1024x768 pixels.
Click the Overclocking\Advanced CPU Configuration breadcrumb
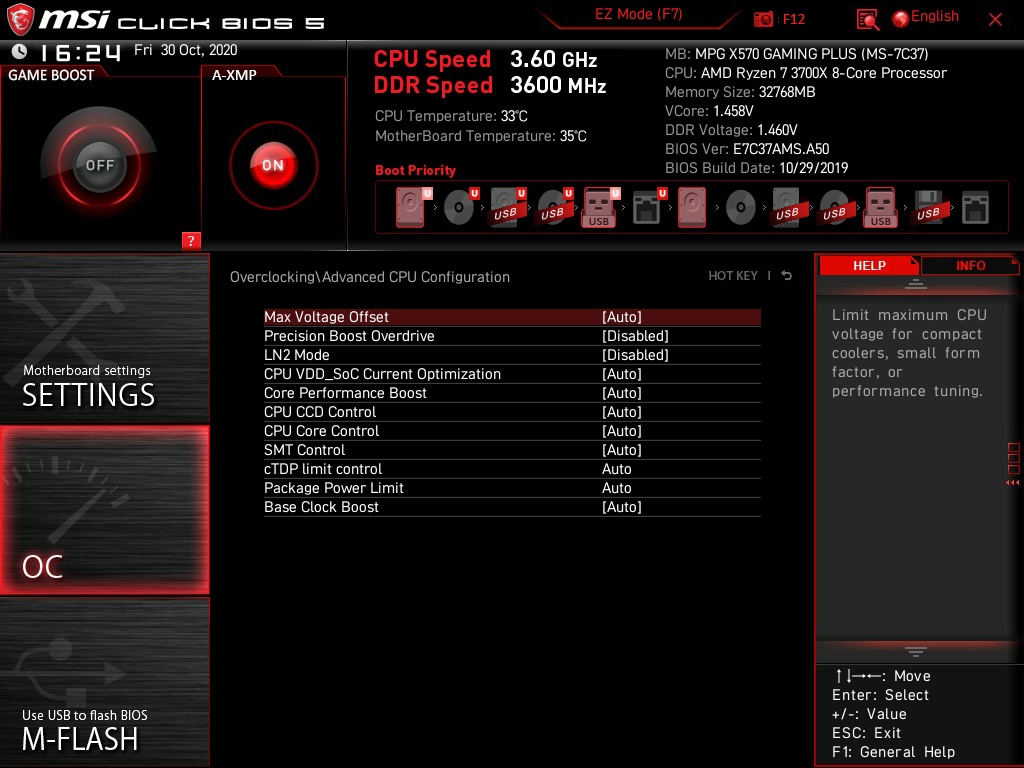coord(370,277)
